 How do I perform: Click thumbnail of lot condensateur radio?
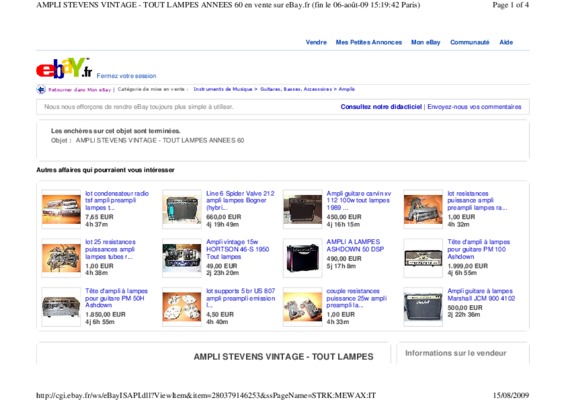click(61, 209)
